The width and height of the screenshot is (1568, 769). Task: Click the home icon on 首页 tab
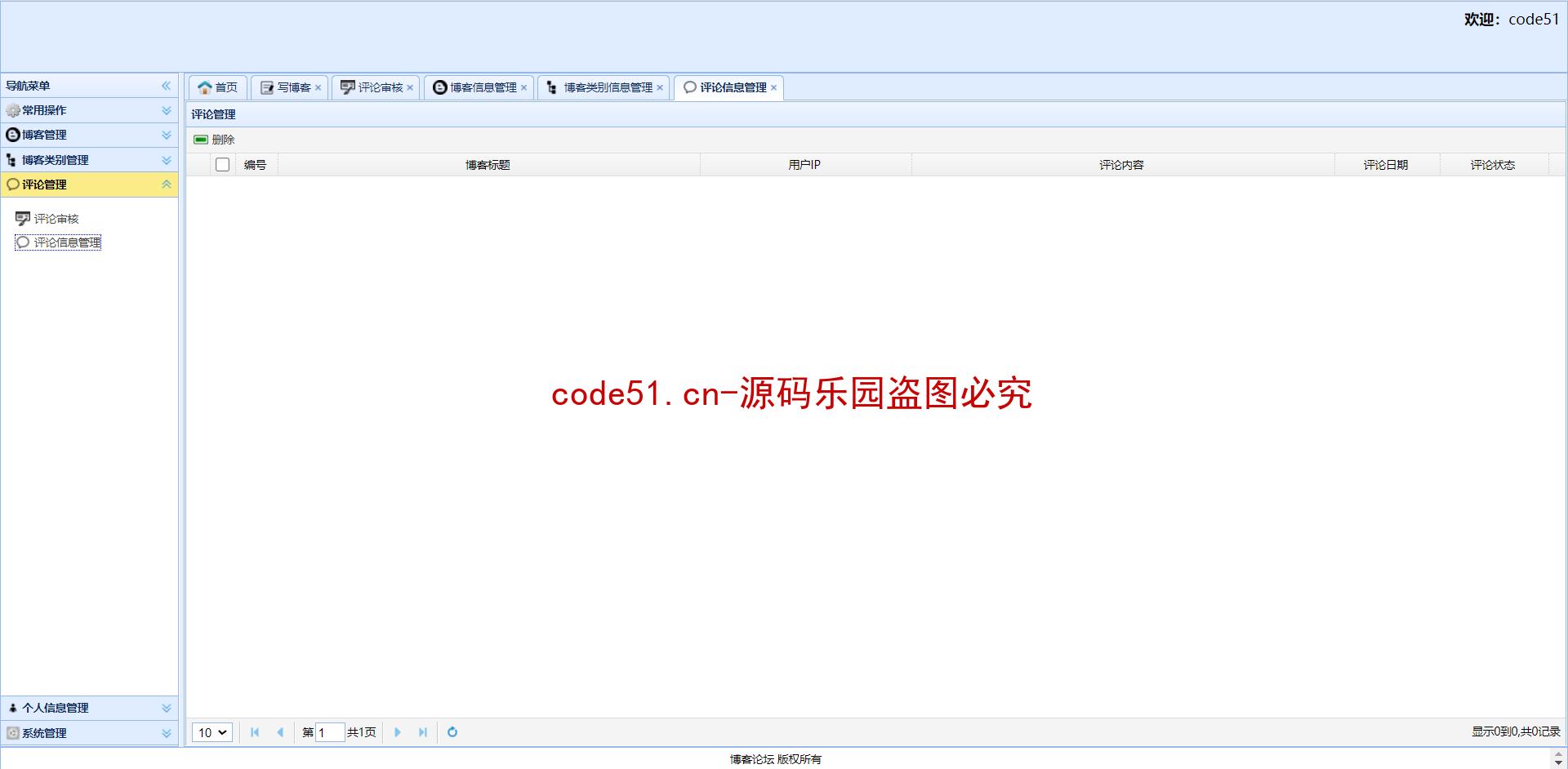205,87
